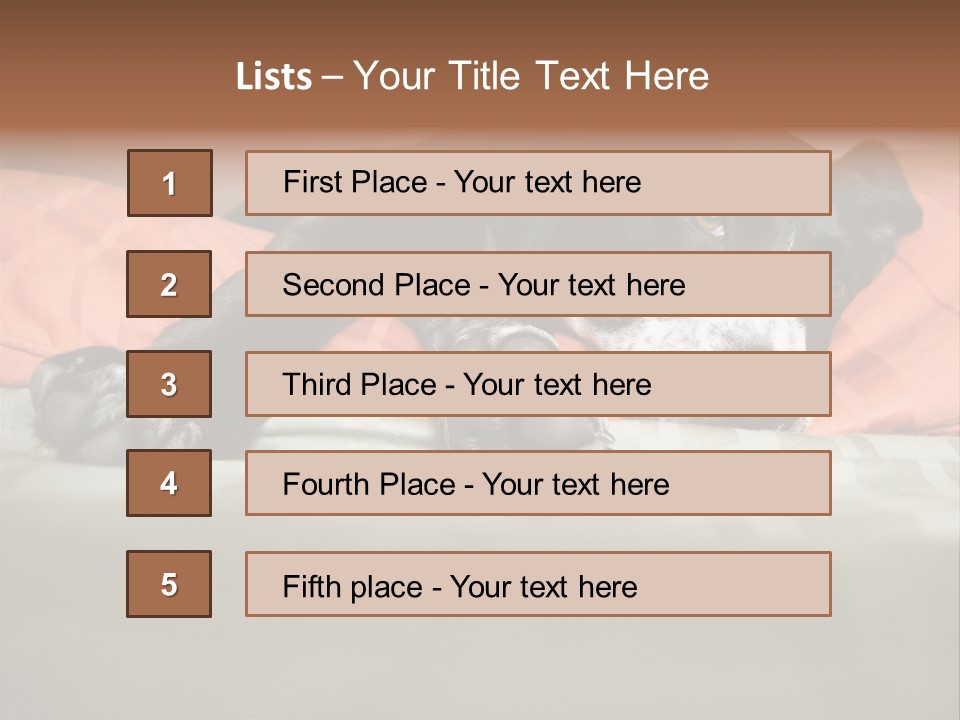This screenshot has width=960, height=720.
Task: Click the number 3 square
Action: [x=169, y=384]
